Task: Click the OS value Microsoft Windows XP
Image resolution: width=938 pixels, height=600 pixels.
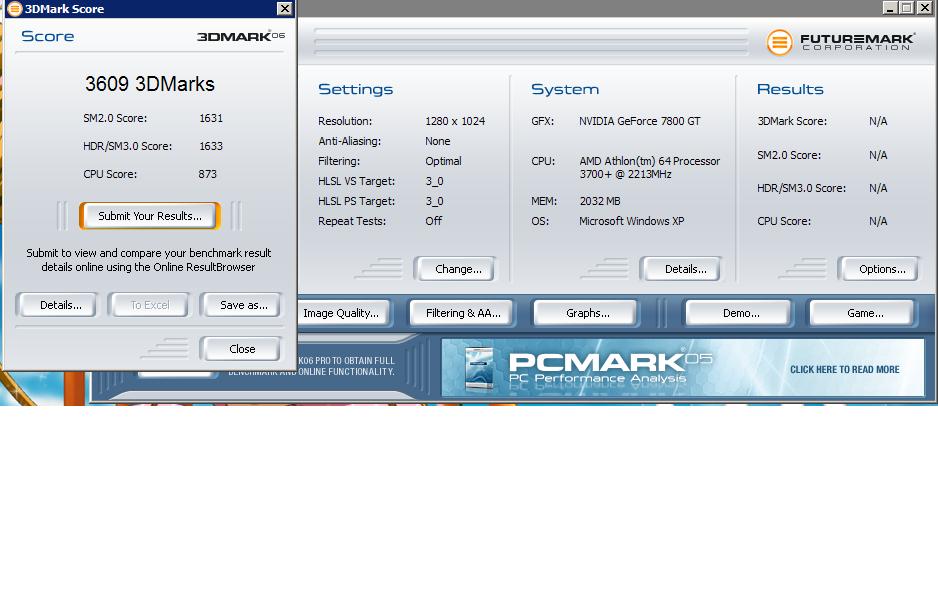Action: [x=632, y=221]
